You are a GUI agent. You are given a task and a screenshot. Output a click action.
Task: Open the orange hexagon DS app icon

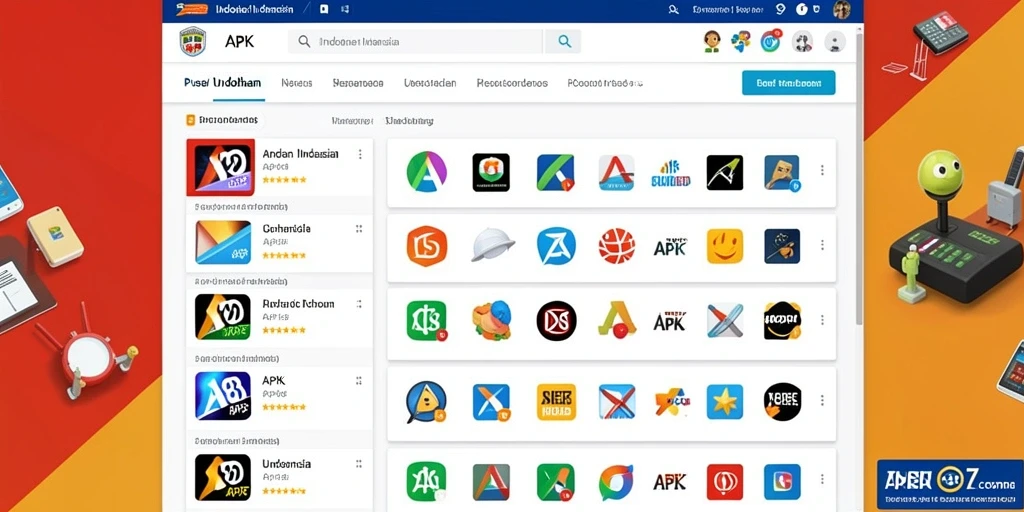pos(426,246)
